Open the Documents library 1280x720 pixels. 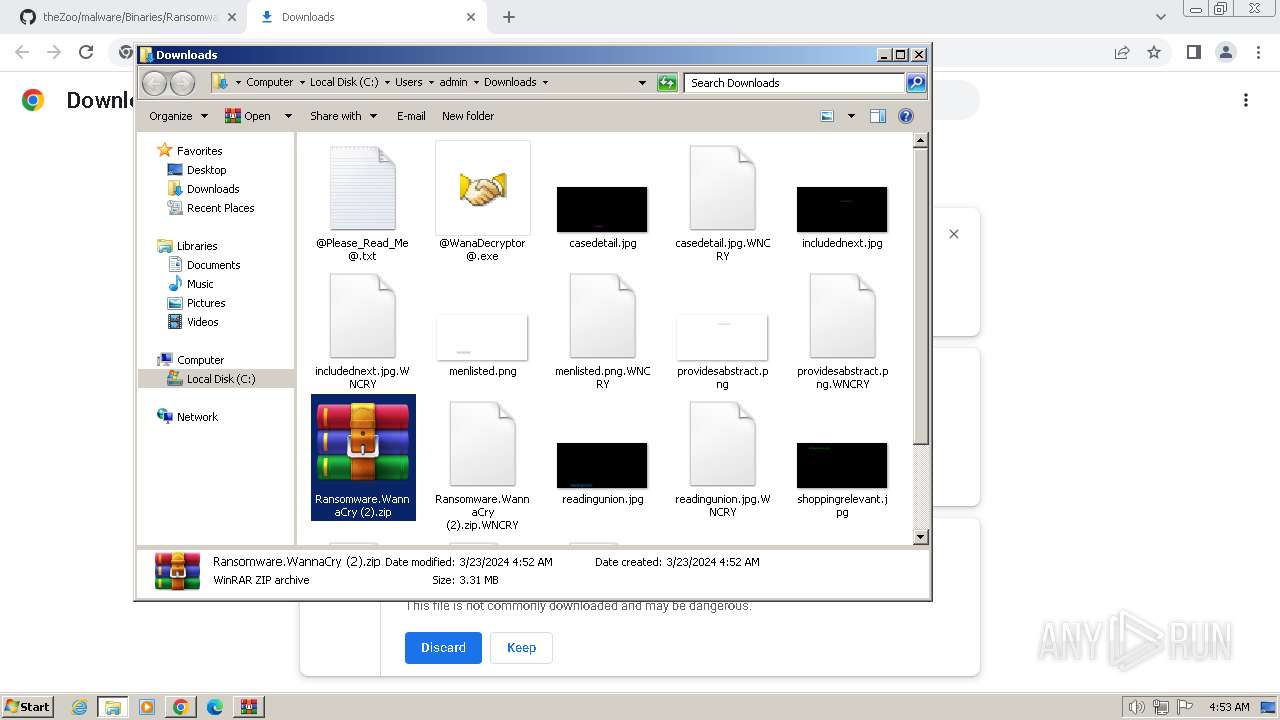pyautogui.click(x=213, y=265)
